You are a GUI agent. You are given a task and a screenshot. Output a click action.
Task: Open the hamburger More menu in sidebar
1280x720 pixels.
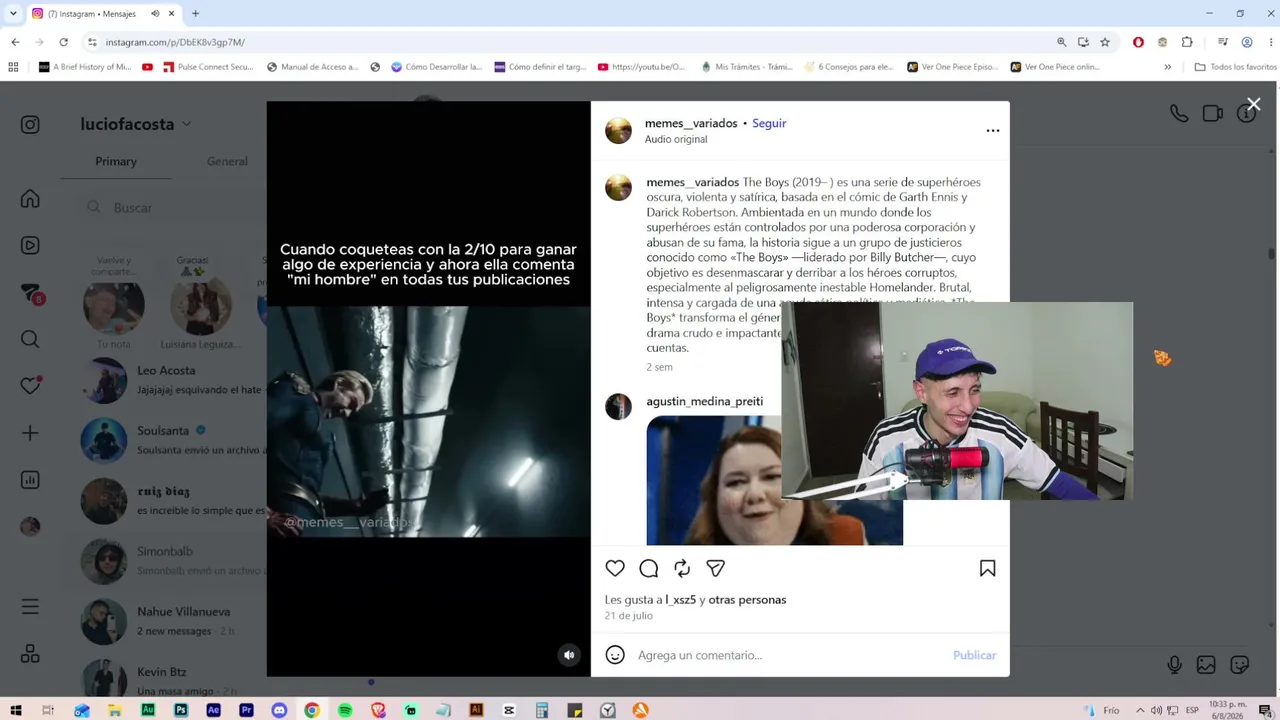(30, 606)
